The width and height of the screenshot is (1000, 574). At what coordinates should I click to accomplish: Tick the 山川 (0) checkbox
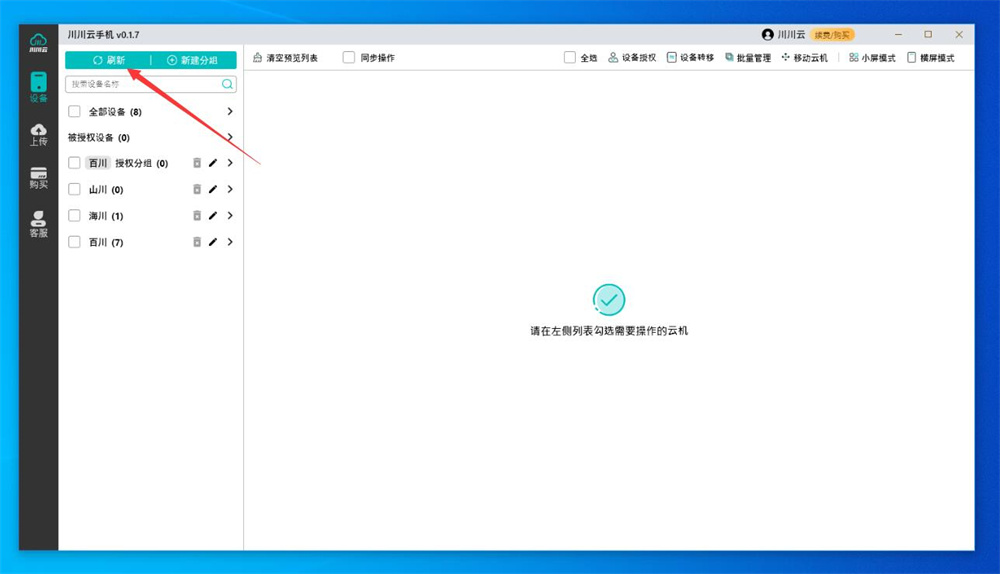pyautogui.click(x=75, y=189)
